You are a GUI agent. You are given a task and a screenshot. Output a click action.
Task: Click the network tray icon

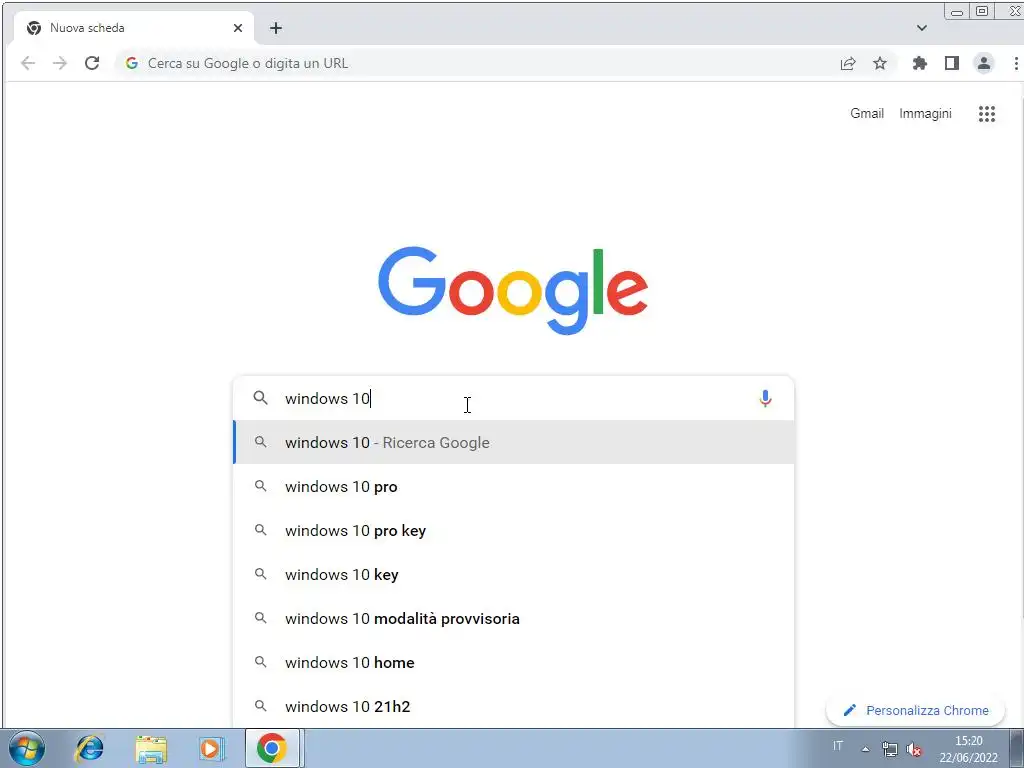(x=889, y=749)
